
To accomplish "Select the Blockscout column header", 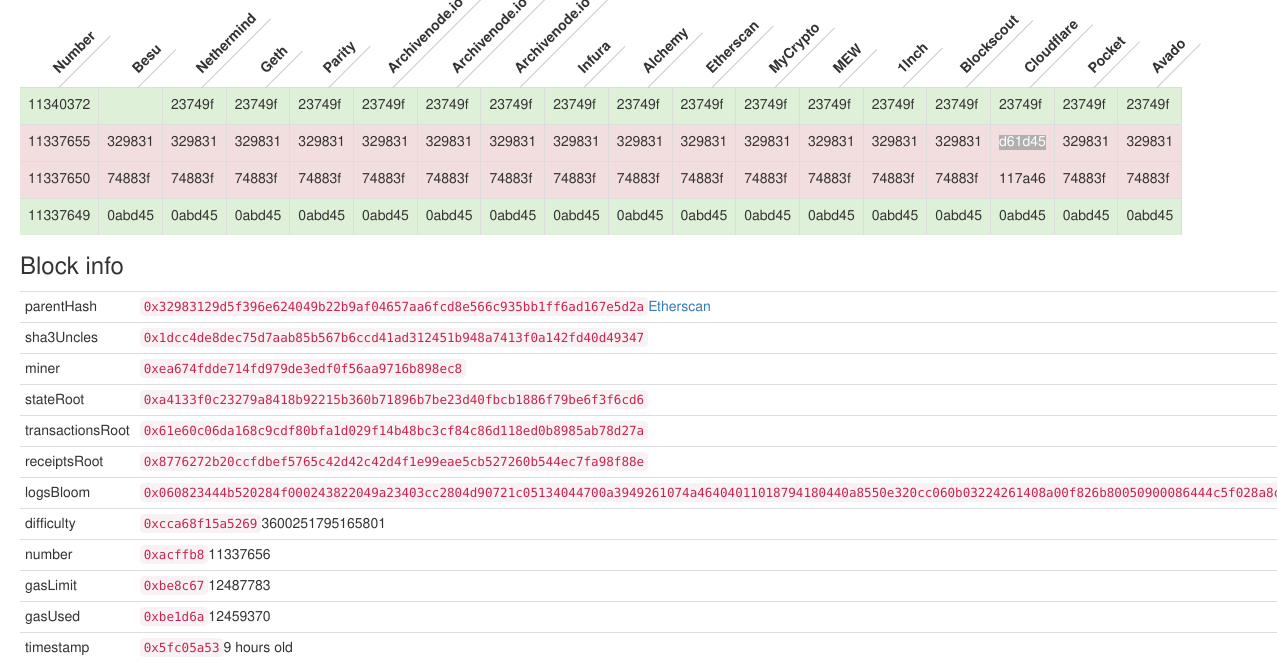I will 990,45.
